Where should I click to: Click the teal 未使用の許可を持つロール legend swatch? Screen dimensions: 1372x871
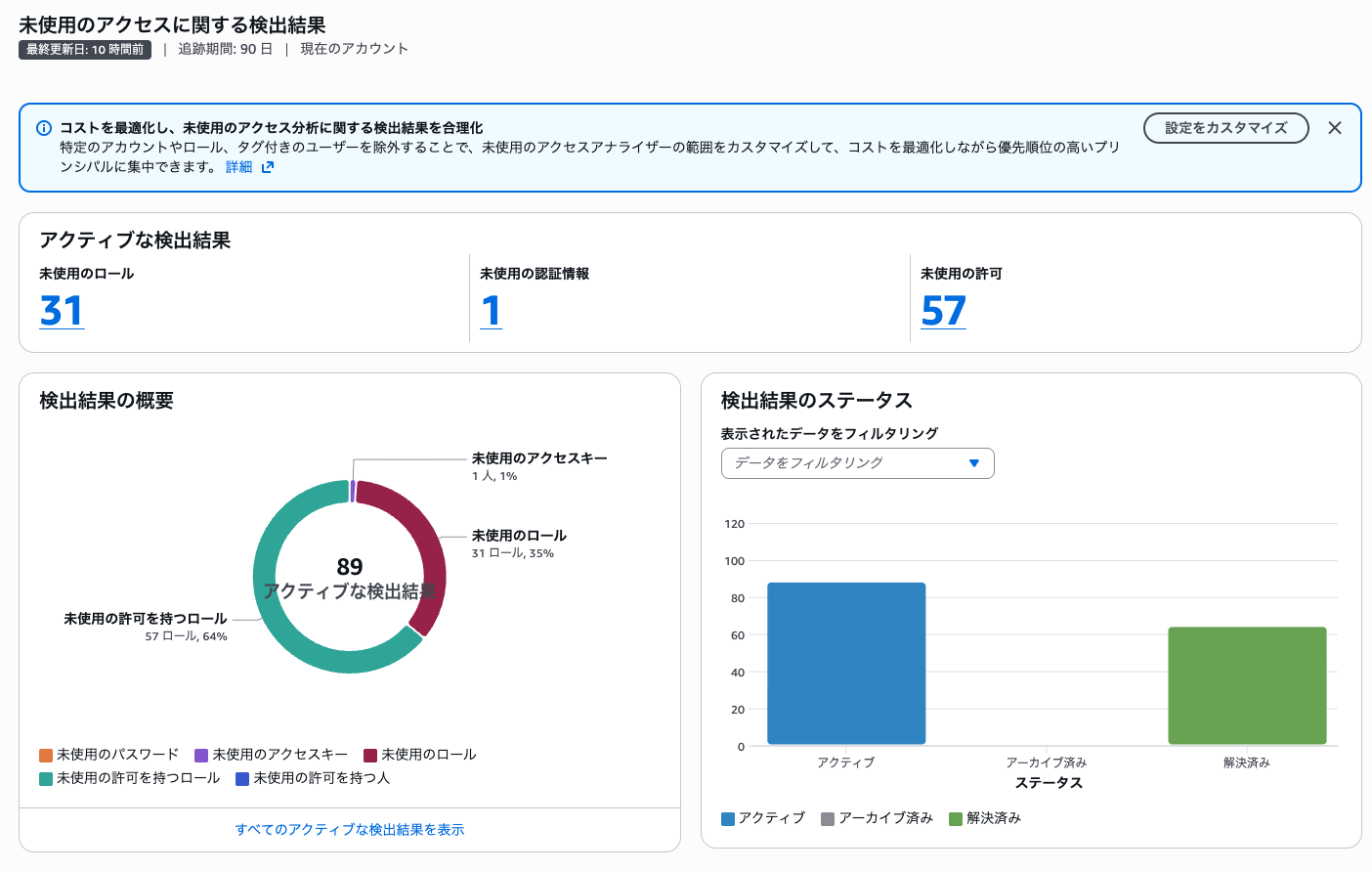pos(46,778)
